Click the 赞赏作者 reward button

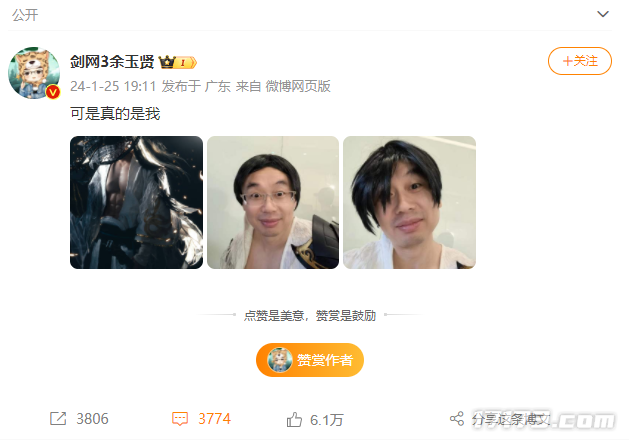coord(310,360)
